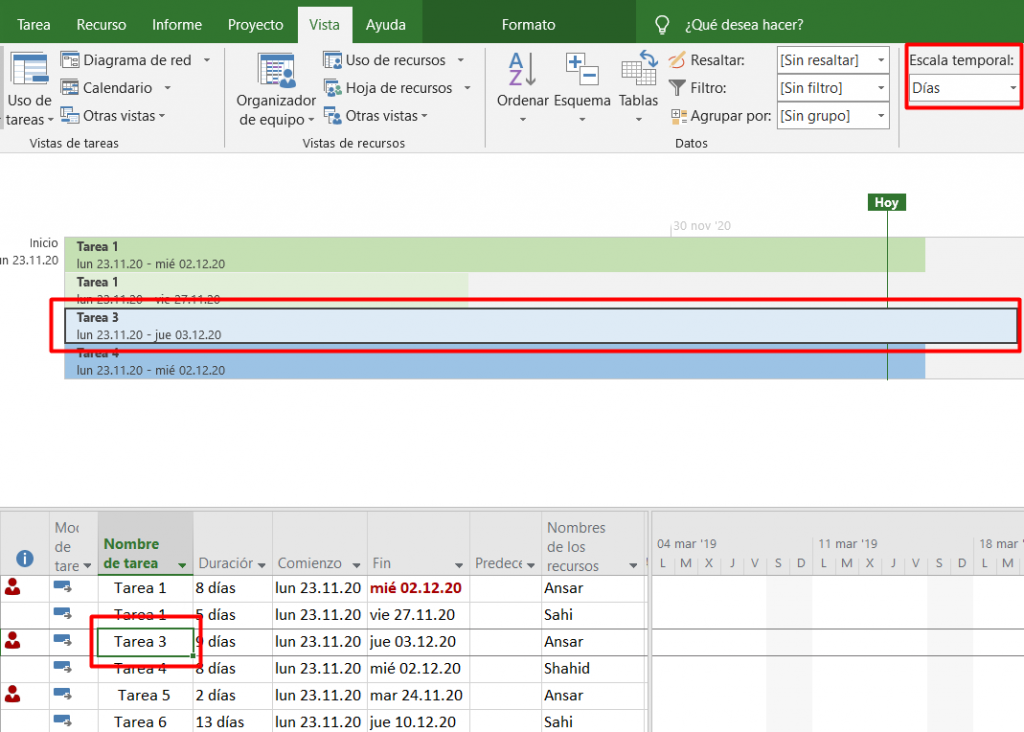Click the Organizador de equipo icon
The width and height of the screenshot is (1024, 732).
[x=276, y=69]
